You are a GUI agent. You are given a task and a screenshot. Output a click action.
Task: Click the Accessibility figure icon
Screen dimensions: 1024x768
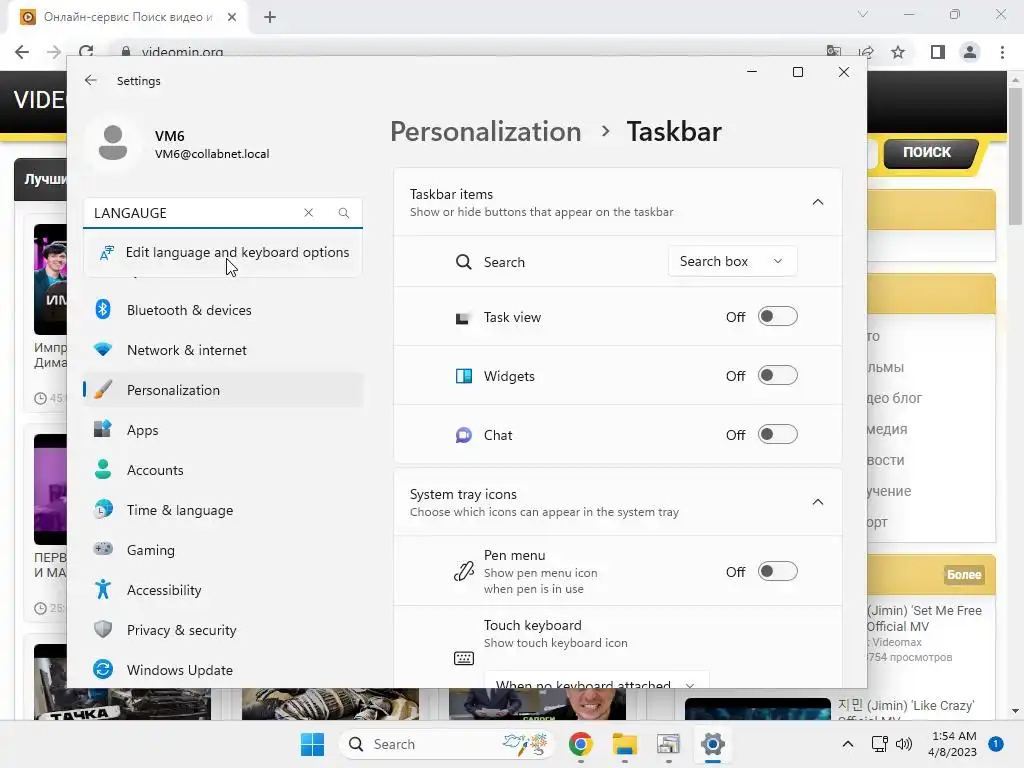click(103, 589)
